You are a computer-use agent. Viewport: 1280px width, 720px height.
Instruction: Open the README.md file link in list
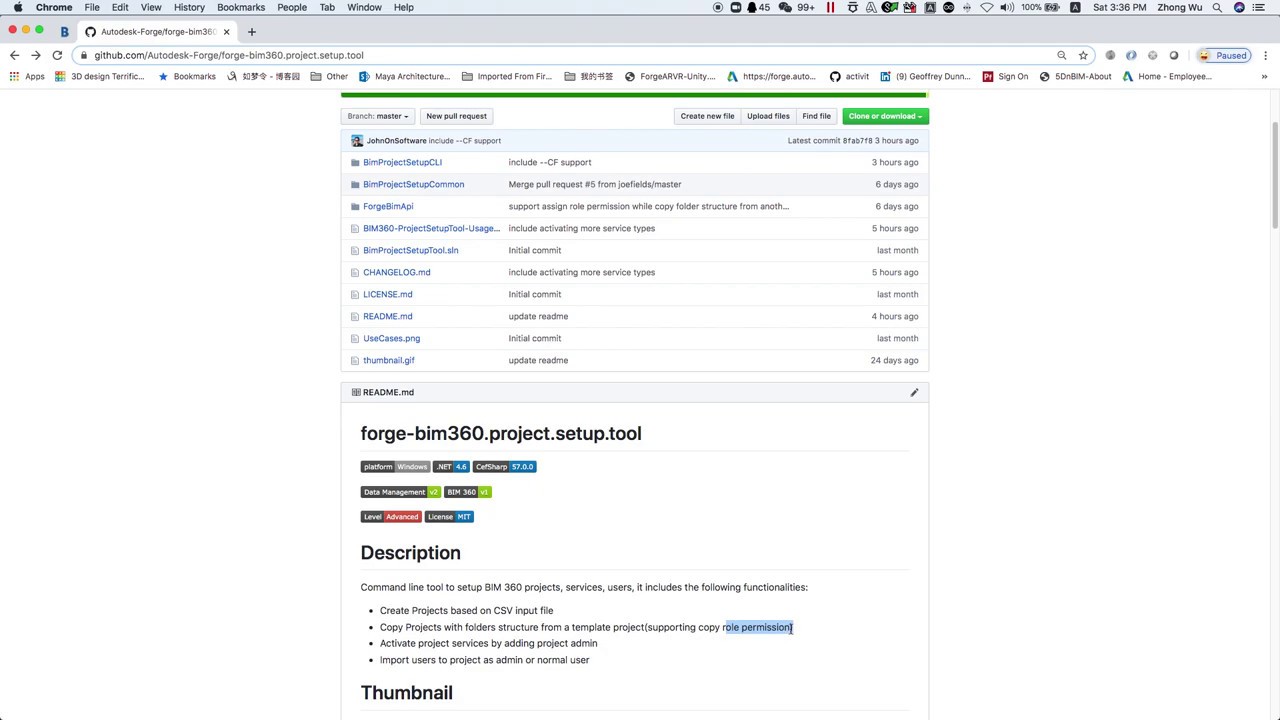click(x=387, y=316)
